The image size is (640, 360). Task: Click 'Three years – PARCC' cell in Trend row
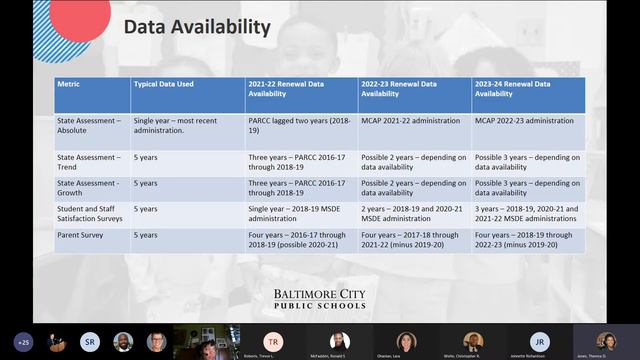click(x=302, y=163)
